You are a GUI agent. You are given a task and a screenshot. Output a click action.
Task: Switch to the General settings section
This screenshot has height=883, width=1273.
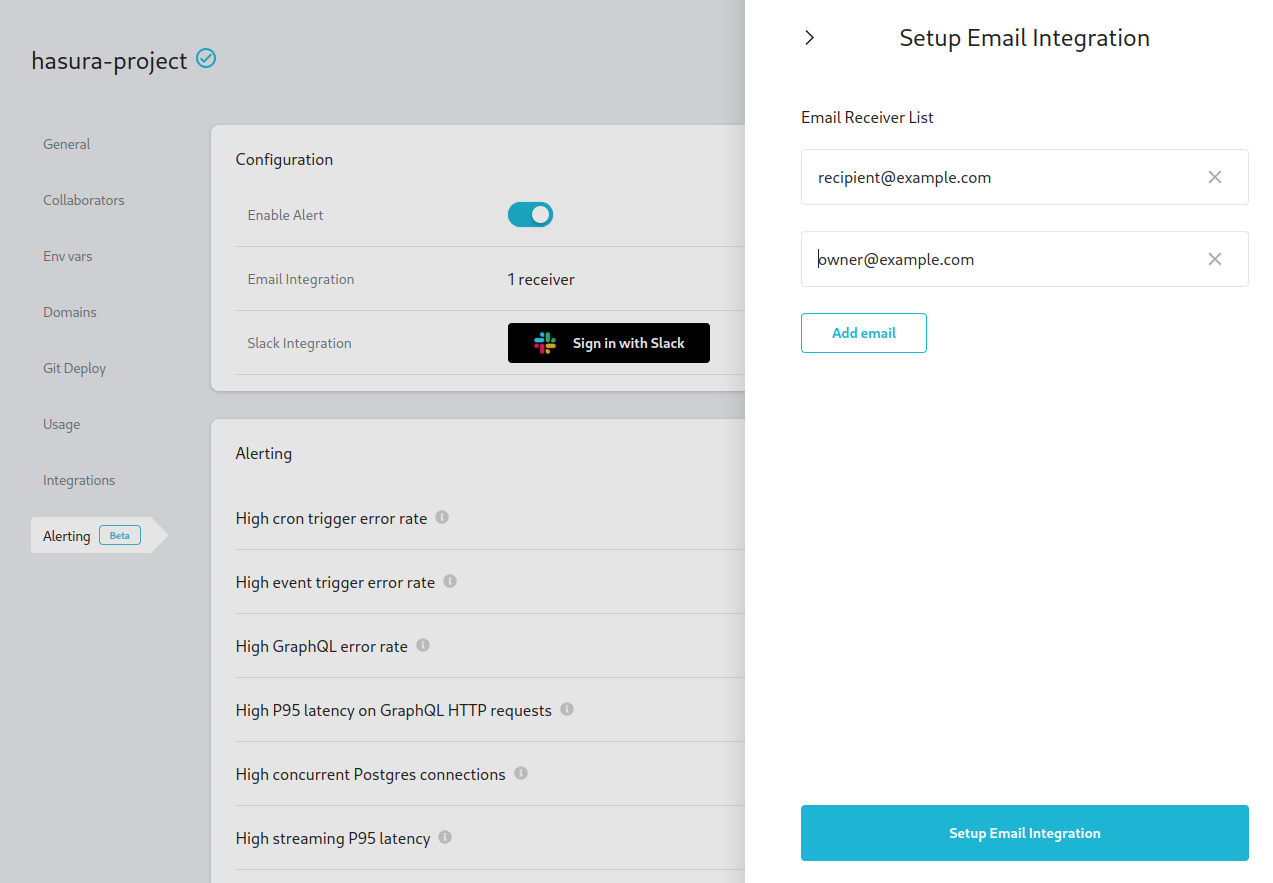coord(66,144)
